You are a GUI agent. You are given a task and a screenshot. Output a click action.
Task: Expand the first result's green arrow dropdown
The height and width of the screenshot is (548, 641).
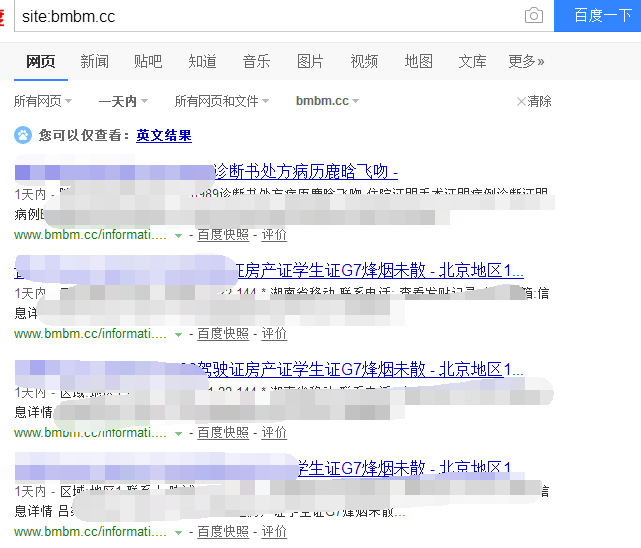tap(178, 235)
